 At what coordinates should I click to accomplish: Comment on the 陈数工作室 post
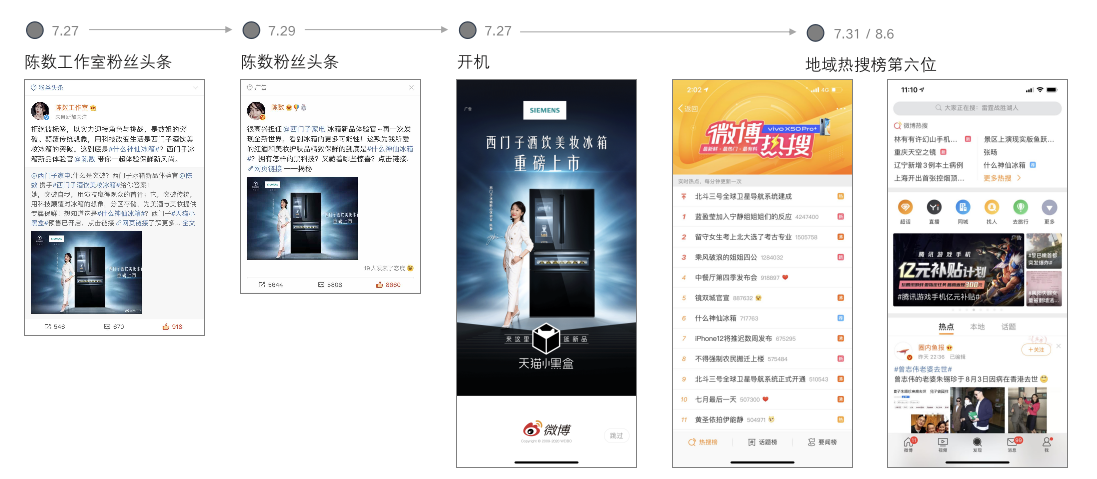click(114, 327)
